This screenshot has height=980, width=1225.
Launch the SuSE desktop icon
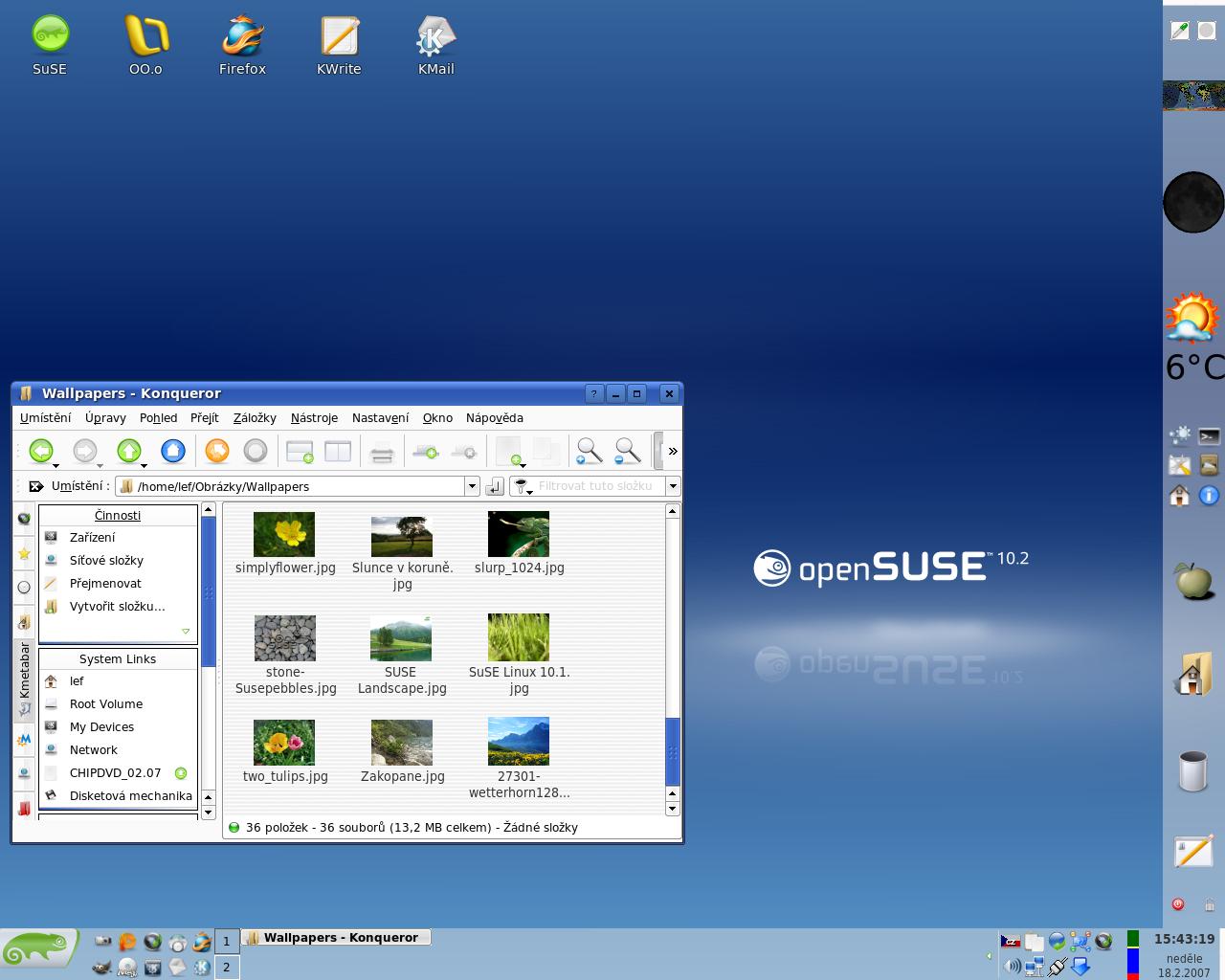tap(50, 44)
